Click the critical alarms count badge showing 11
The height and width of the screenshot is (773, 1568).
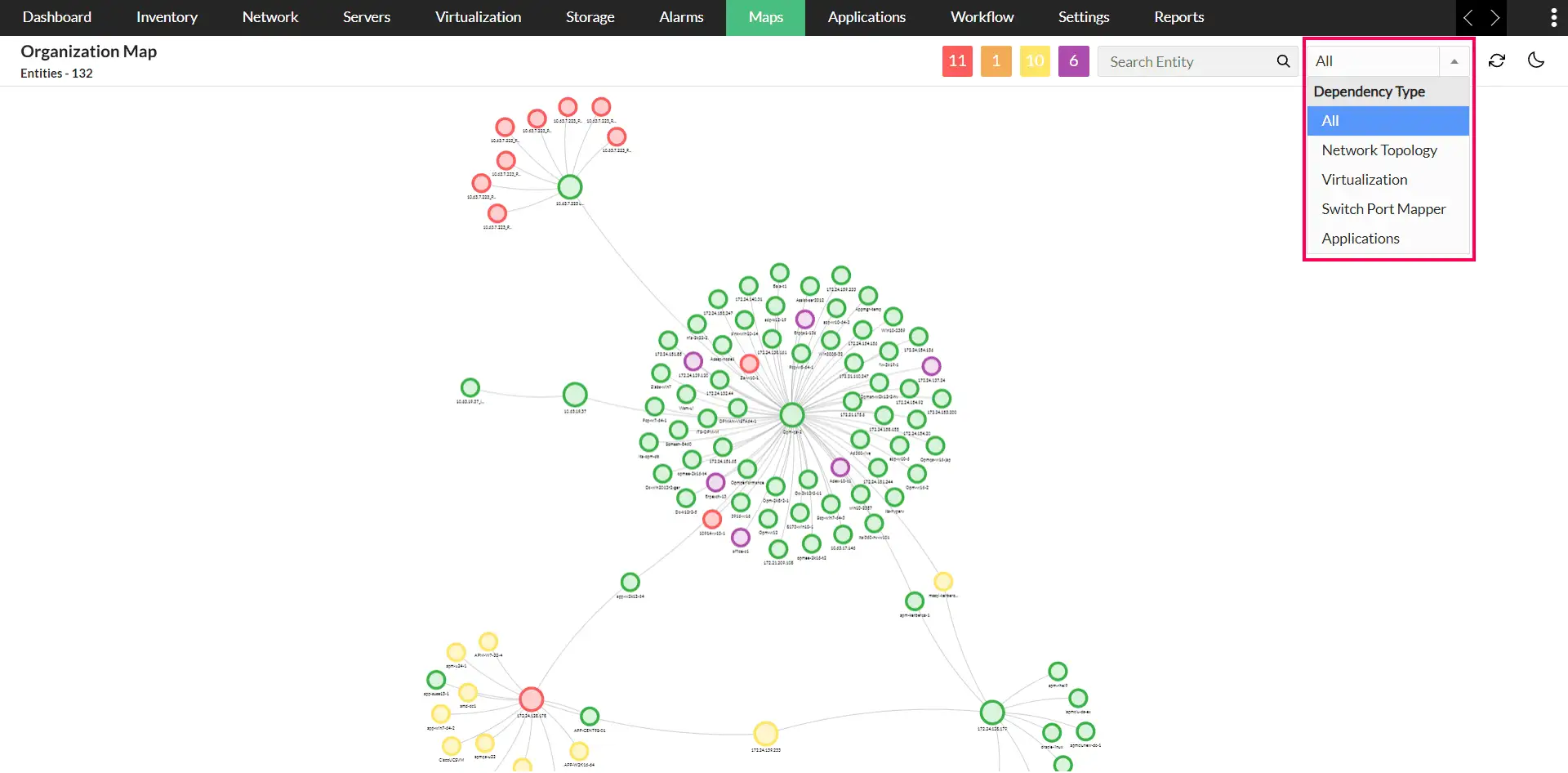[x=957, y=60]
